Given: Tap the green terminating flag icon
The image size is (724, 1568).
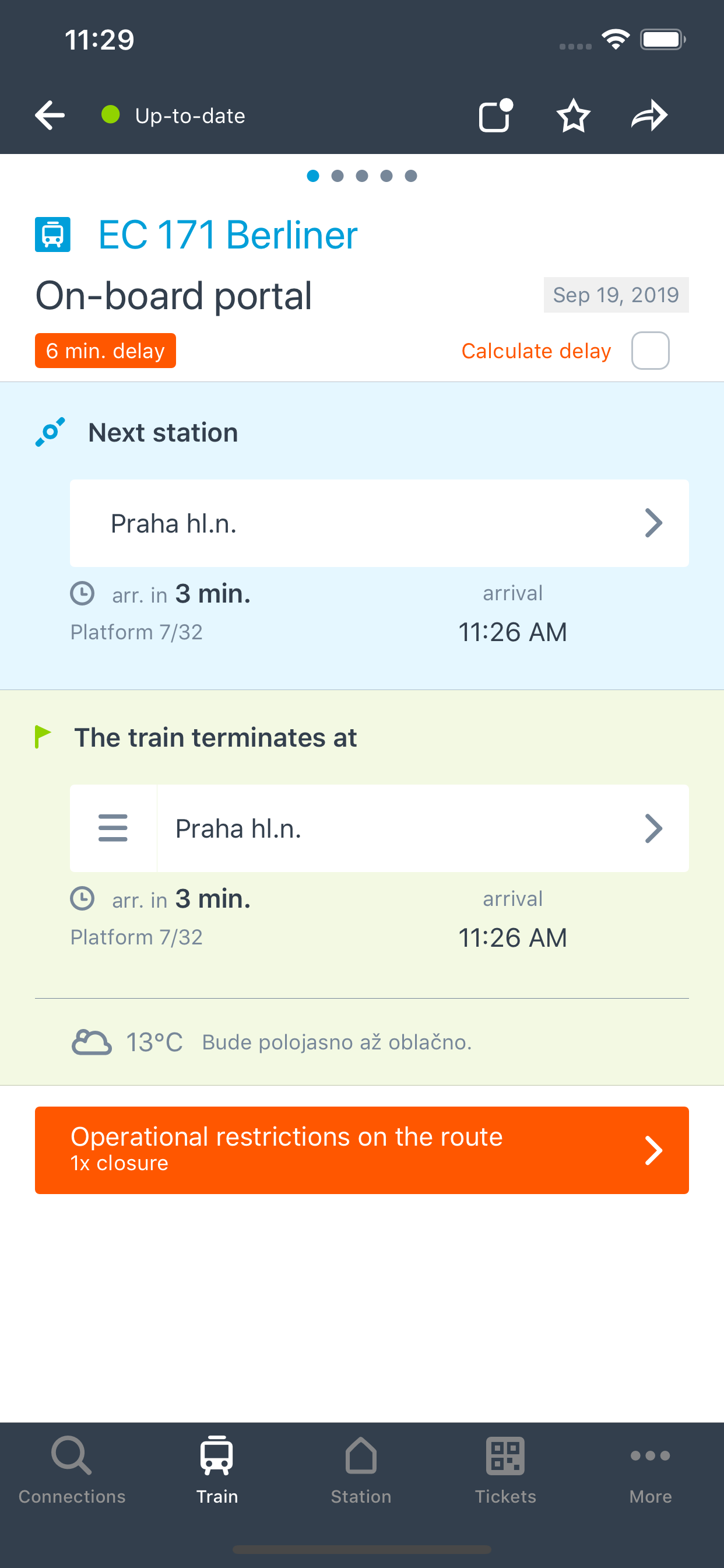Looking at the screenshot, I should pyautogui.click(x=43, y=737).
